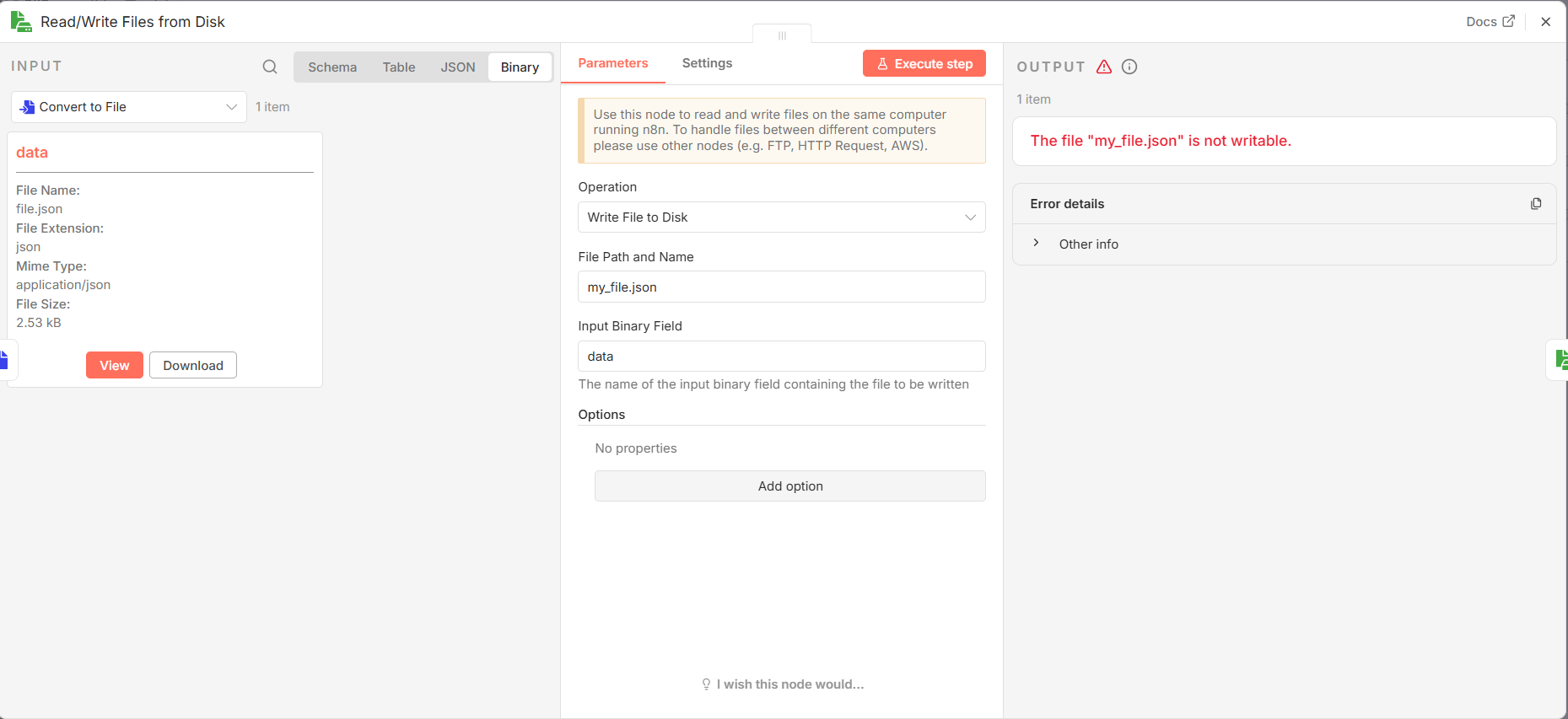Click the lightbulb 'I wish this node would' icon
The image size is (1568, 719).
(706, 684)
